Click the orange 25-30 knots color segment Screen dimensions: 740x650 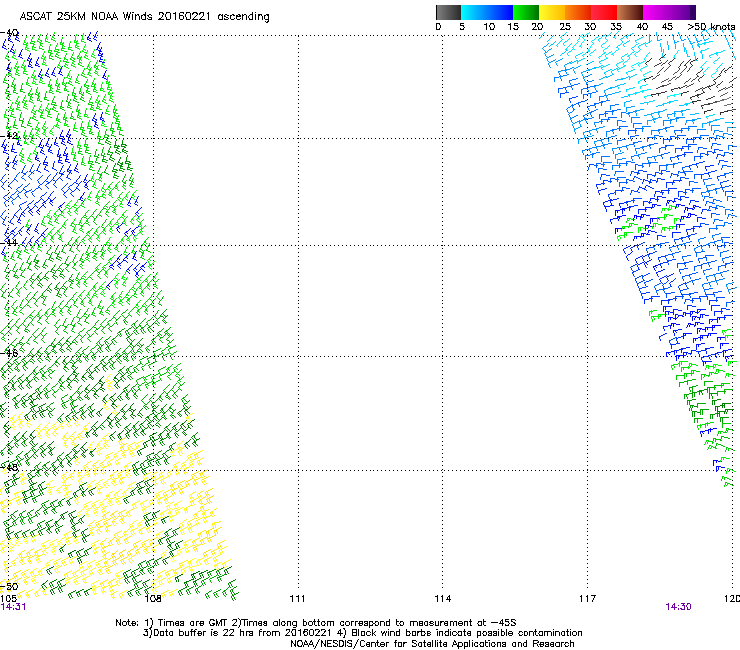pos(578,12)
